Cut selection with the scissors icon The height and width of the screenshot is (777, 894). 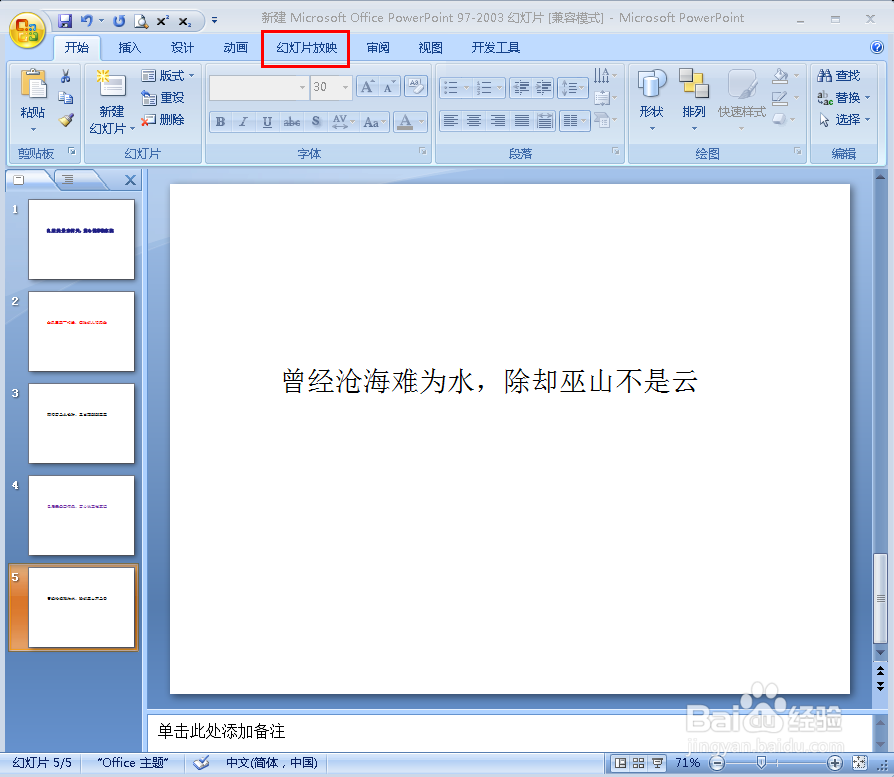click(66, 76)
